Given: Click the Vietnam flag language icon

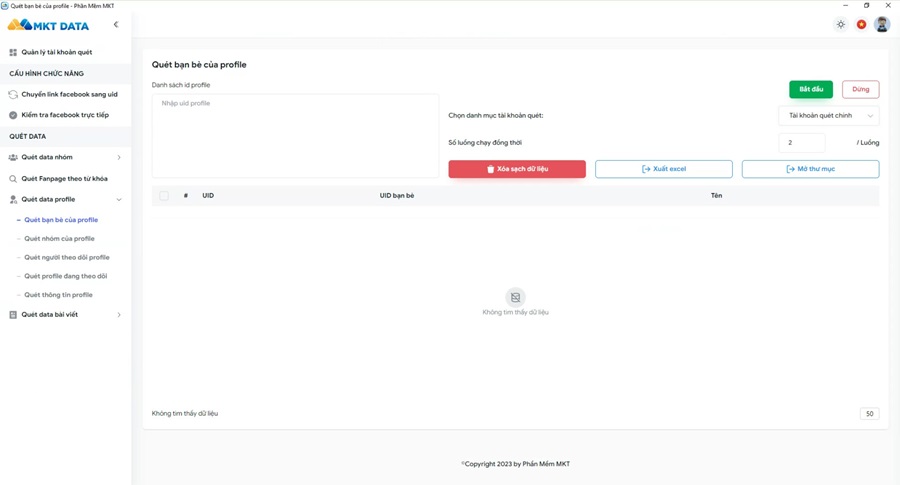Looking at the screenshot, I should click(861, 25).
